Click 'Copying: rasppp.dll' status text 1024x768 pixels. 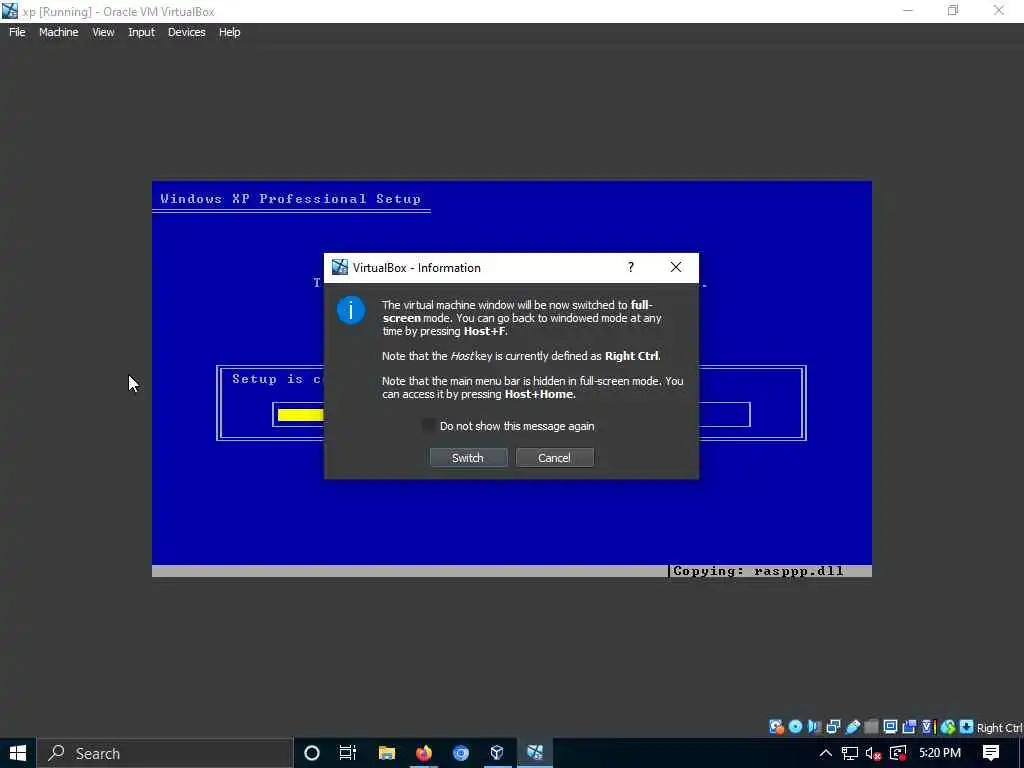[758, 571]
